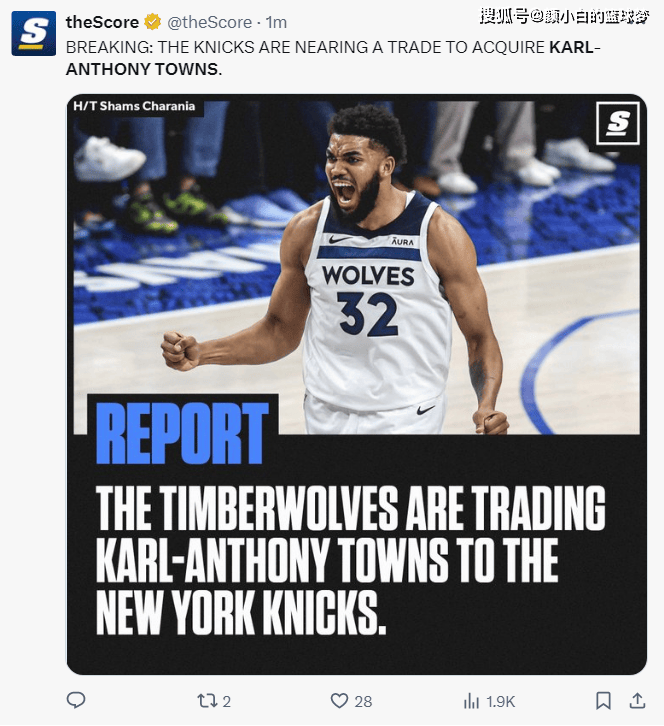Click the 1.9K views count
This screenshot has height=726, width=664.
pos(501,701)
